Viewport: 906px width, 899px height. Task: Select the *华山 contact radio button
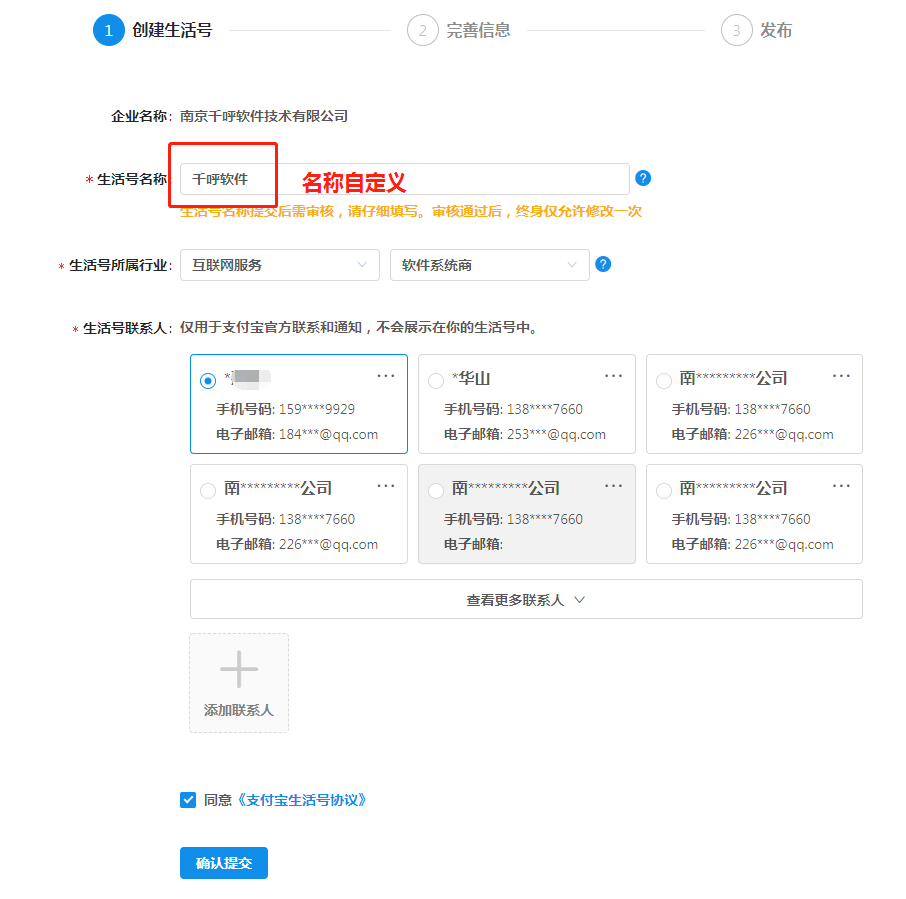(436, 381)
